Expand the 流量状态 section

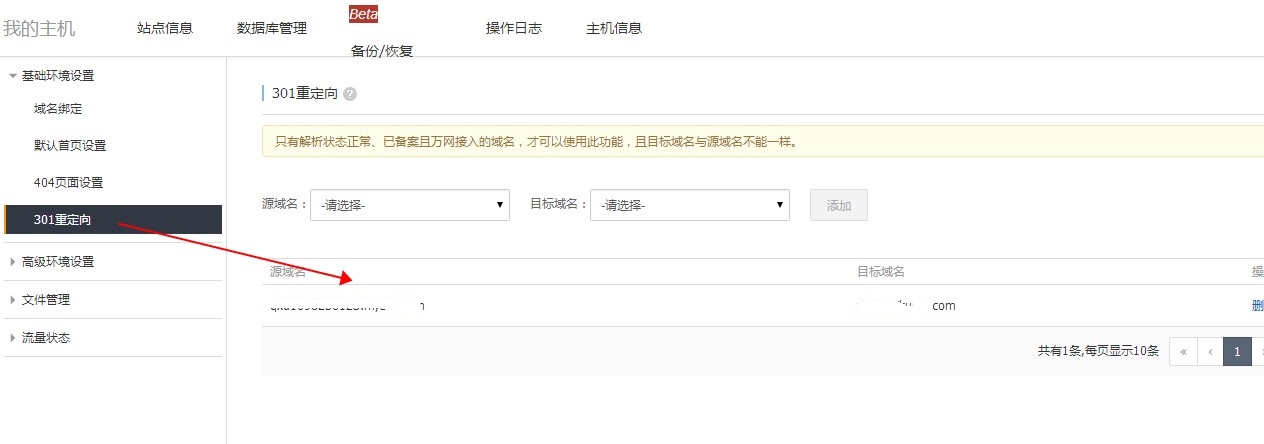(x=45, y=338)
